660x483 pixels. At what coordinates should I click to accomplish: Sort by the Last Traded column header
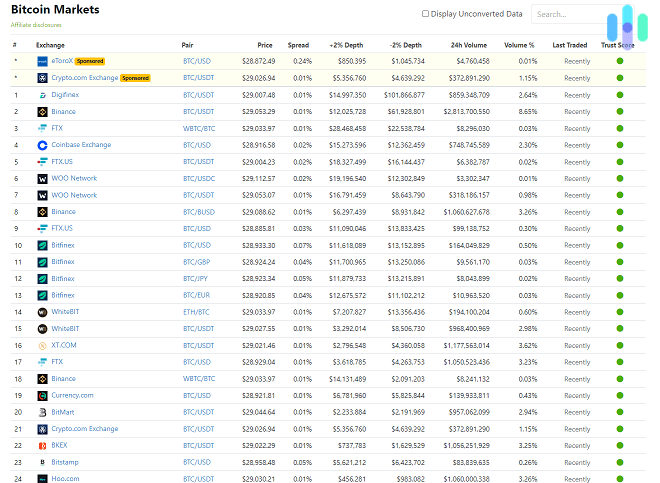[x=571, y=45]
